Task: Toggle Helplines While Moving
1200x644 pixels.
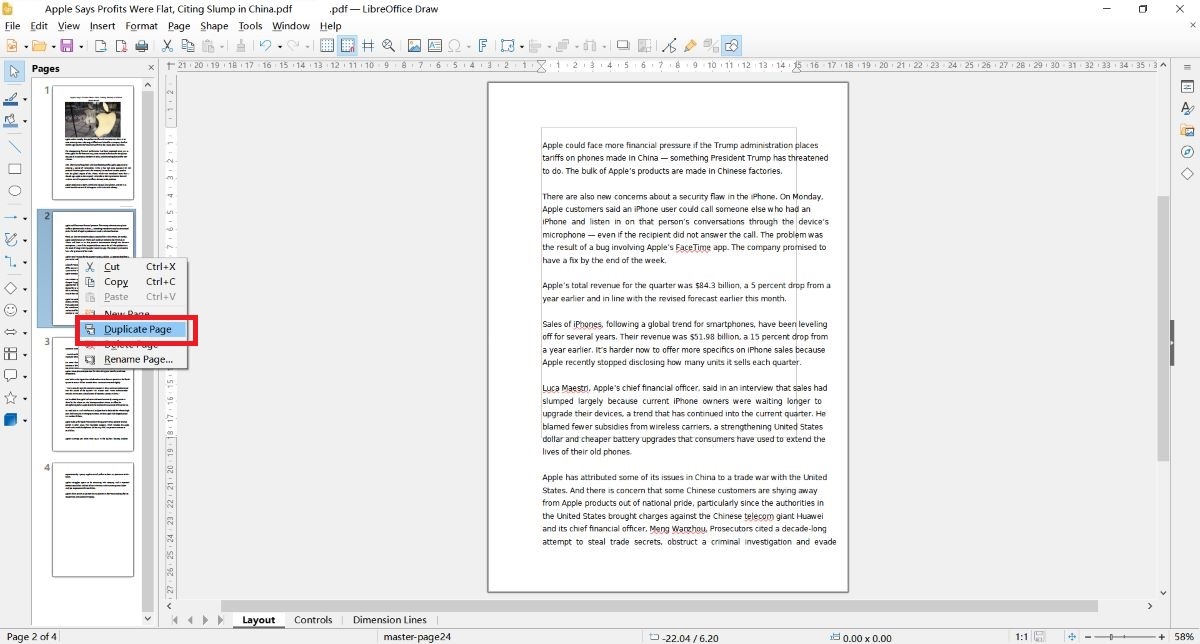Action: (x=369, y=45)
